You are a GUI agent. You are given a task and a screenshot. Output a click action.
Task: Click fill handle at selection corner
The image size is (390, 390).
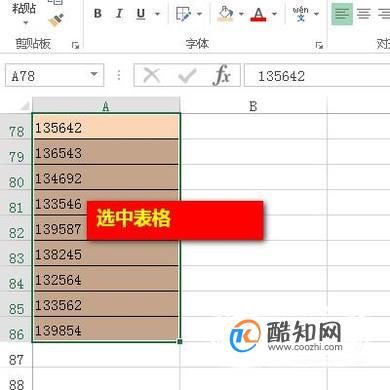pos(180,342)
